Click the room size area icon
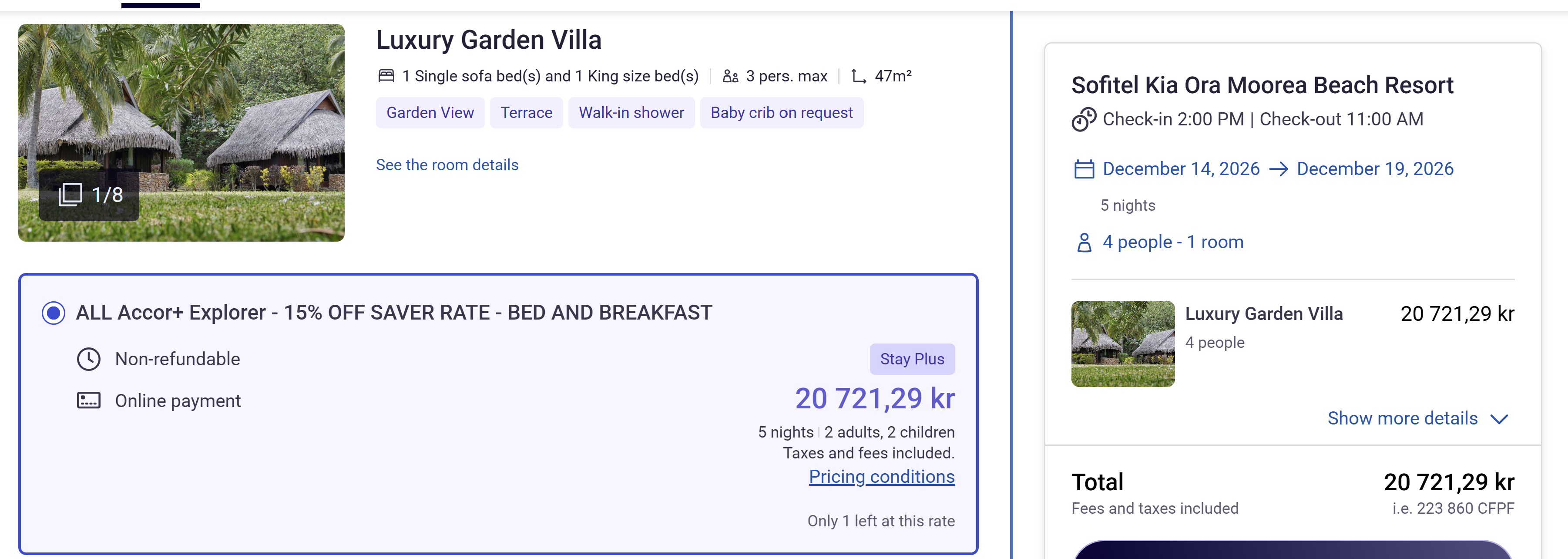 tap(858, 76)
